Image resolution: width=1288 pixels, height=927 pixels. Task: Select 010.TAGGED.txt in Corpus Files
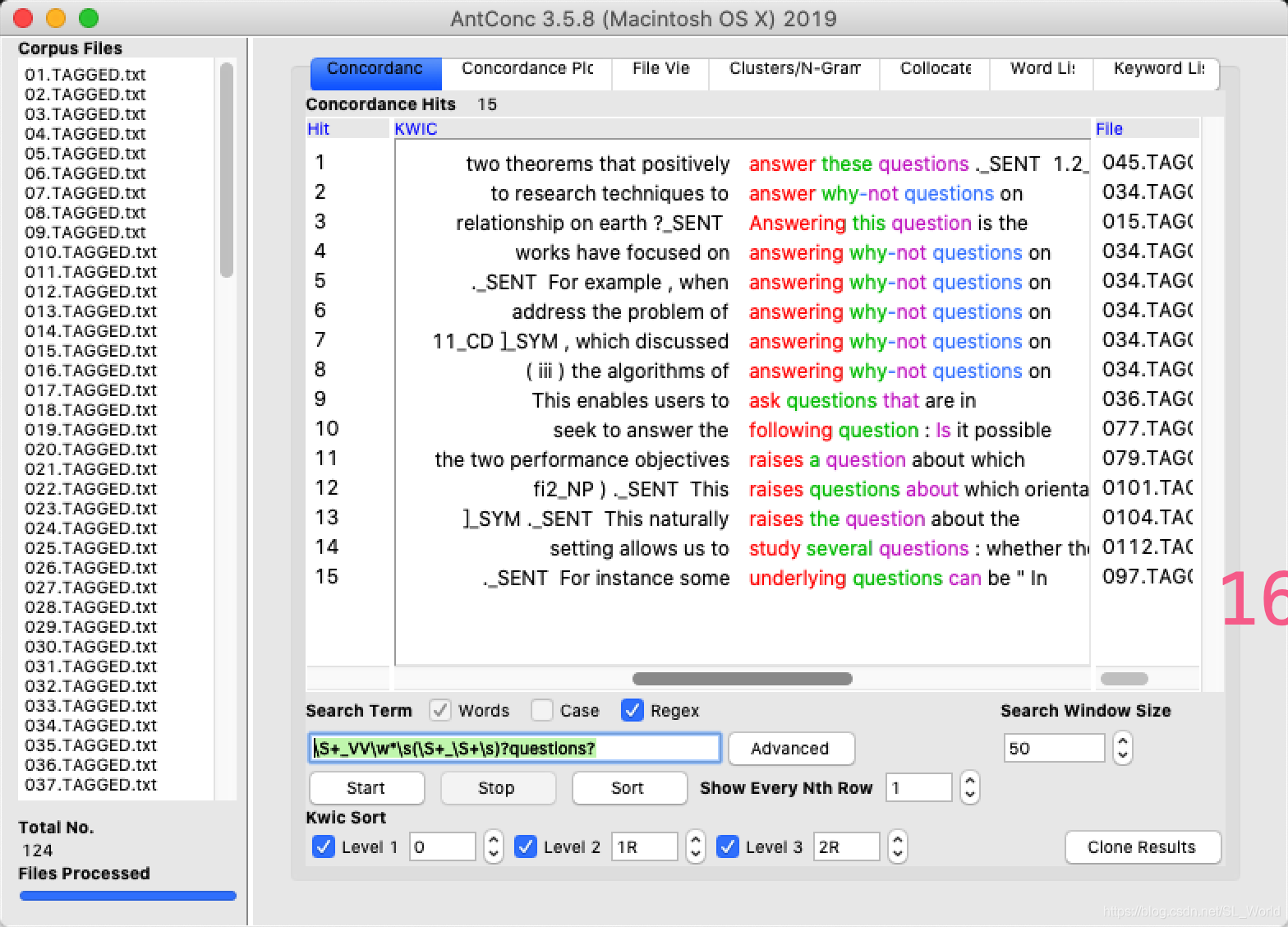[90, 252]
